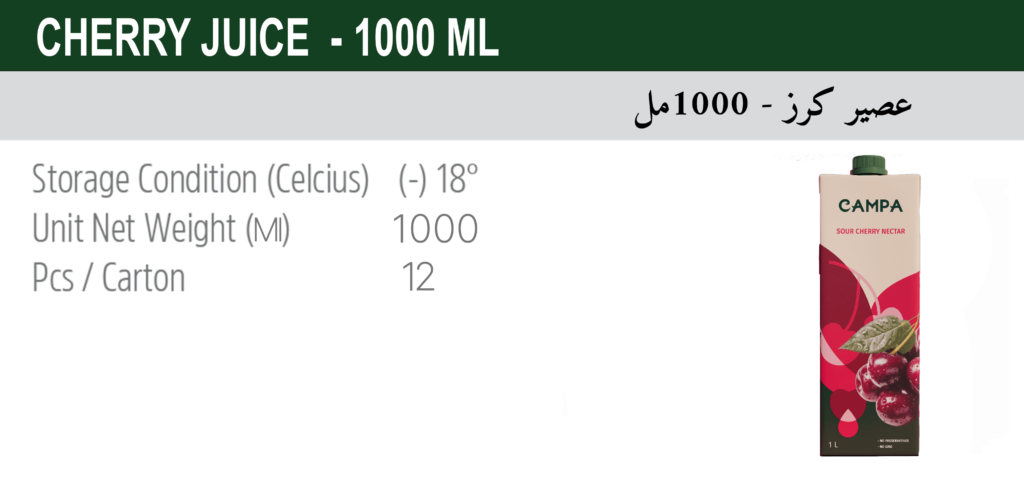Click the 1 L marking on carton
The image size is (1024, 477).
(833, 446)
